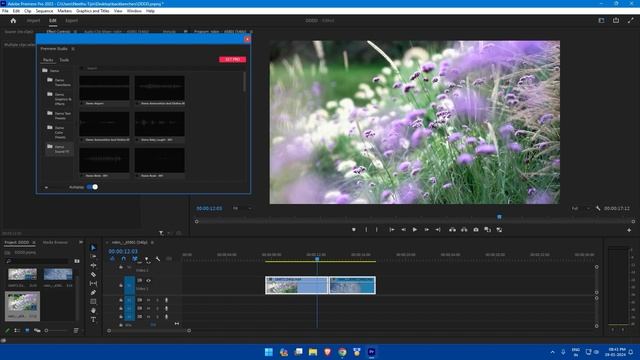Go to Home screen icon
Image resolution: width=640 pixels, height=360 pixels.
[x=13, y=20]
